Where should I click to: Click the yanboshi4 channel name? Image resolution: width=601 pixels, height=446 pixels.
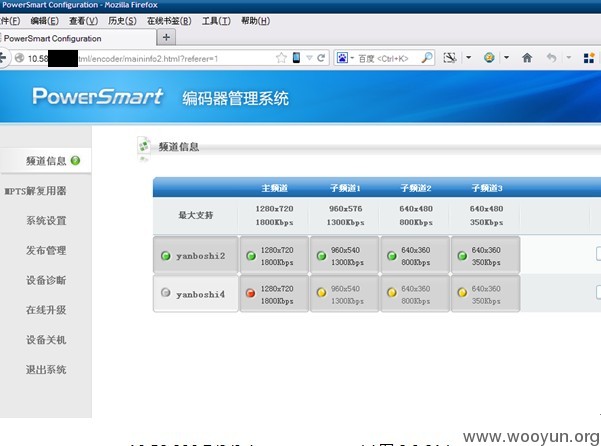(200, 295)
